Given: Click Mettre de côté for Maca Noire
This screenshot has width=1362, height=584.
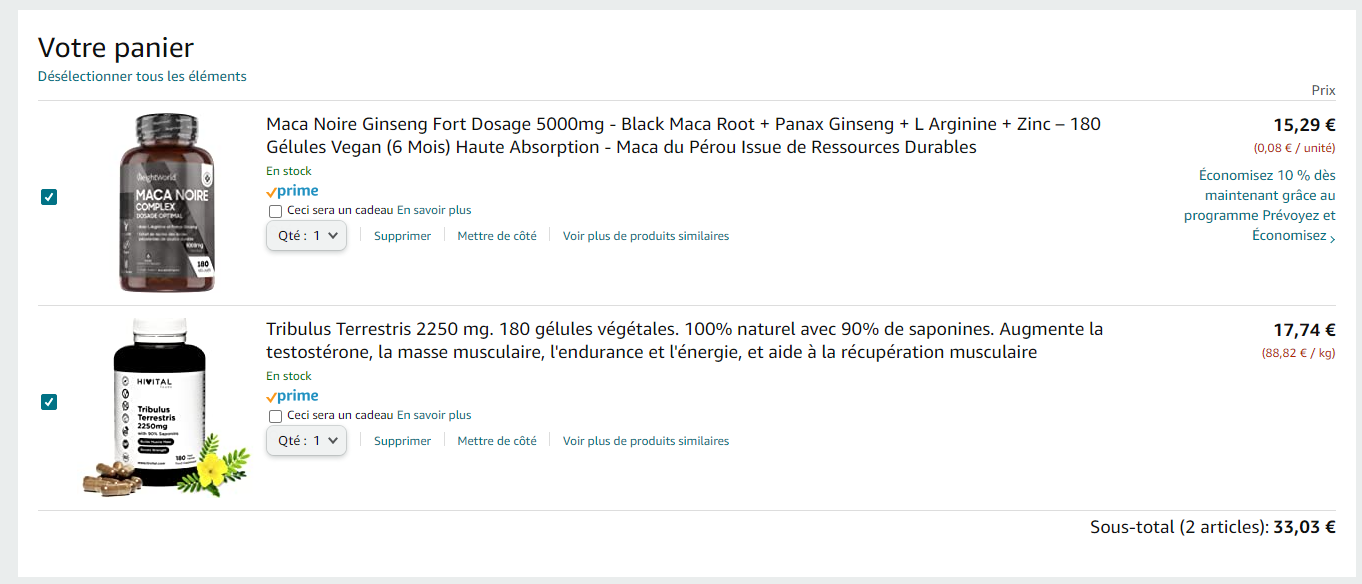Looking at the screenshot, I should [x=497, y=236].
